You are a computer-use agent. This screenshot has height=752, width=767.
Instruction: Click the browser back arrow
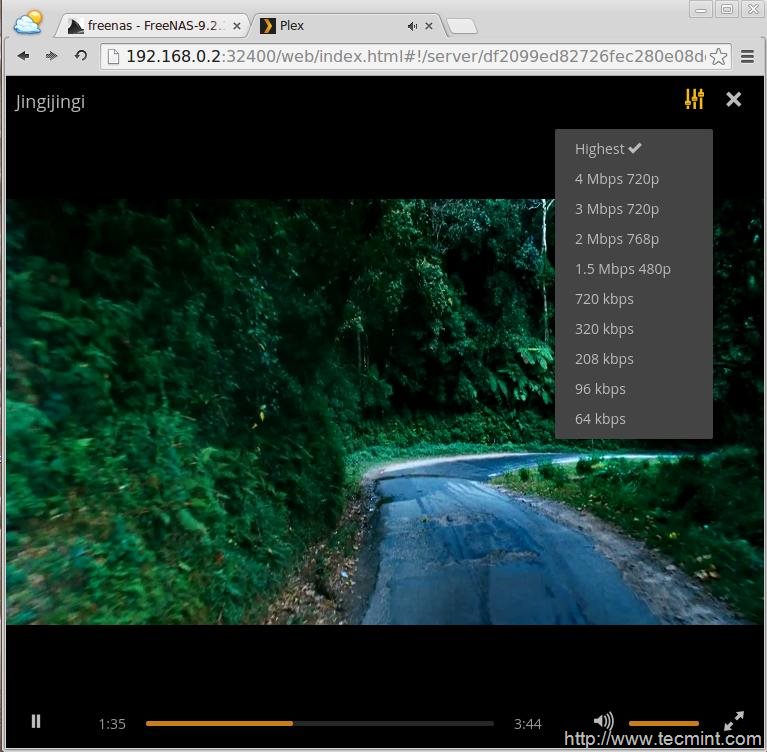click(x=23, y=57)
